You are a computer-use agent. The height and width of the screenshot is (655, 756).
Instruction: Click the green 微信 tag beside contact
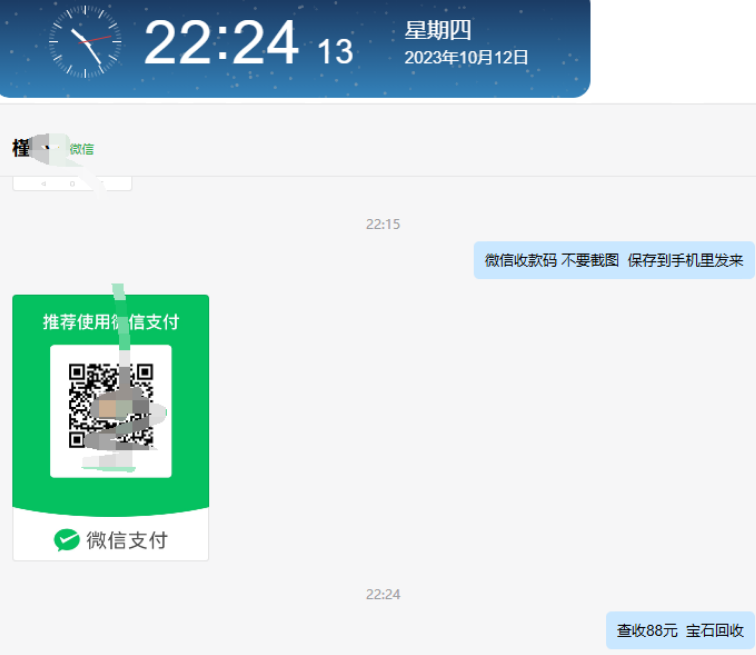click(82, 149)
